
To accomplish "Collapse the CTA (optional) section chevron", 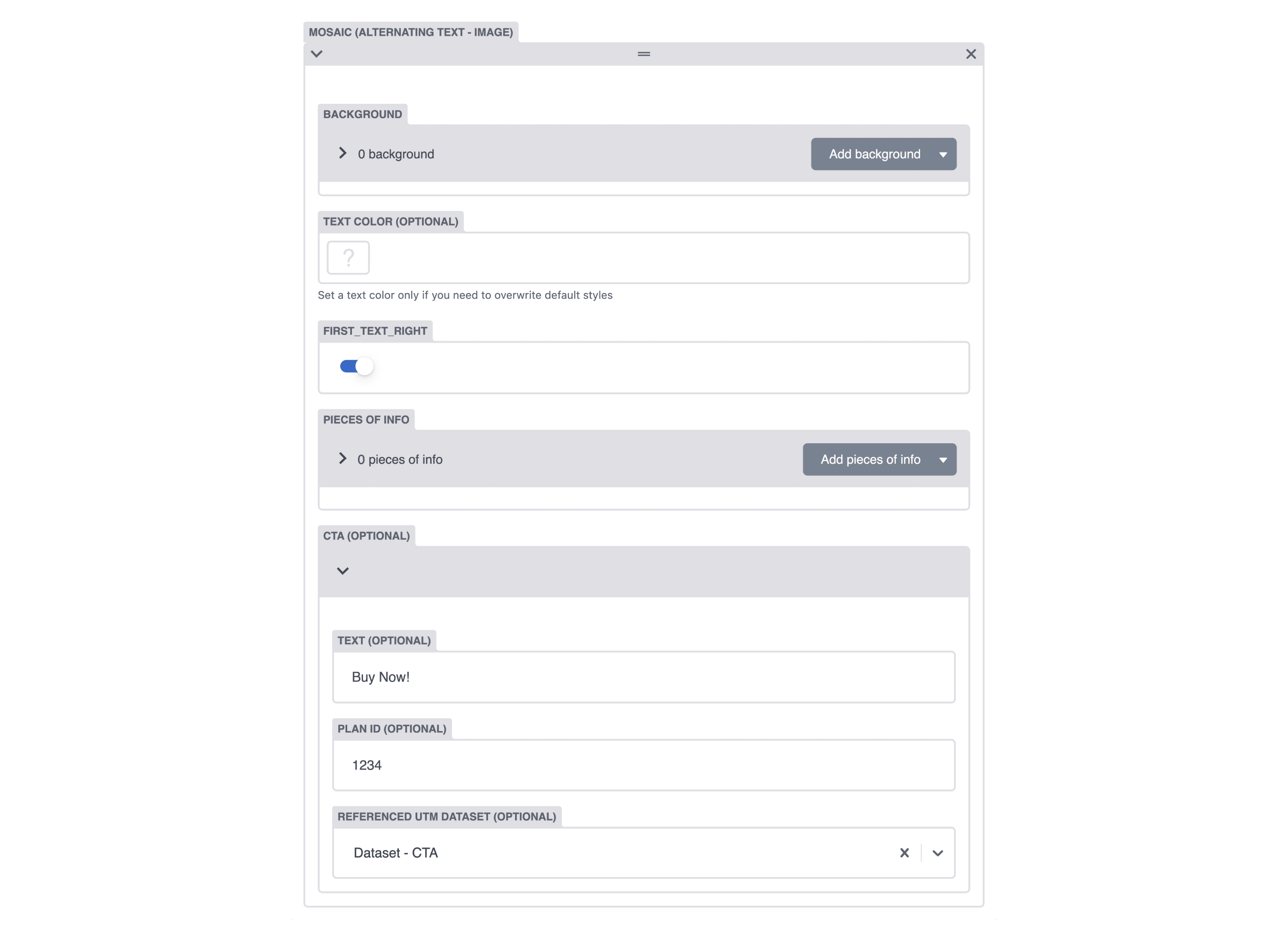I will (x=342, y=571).
